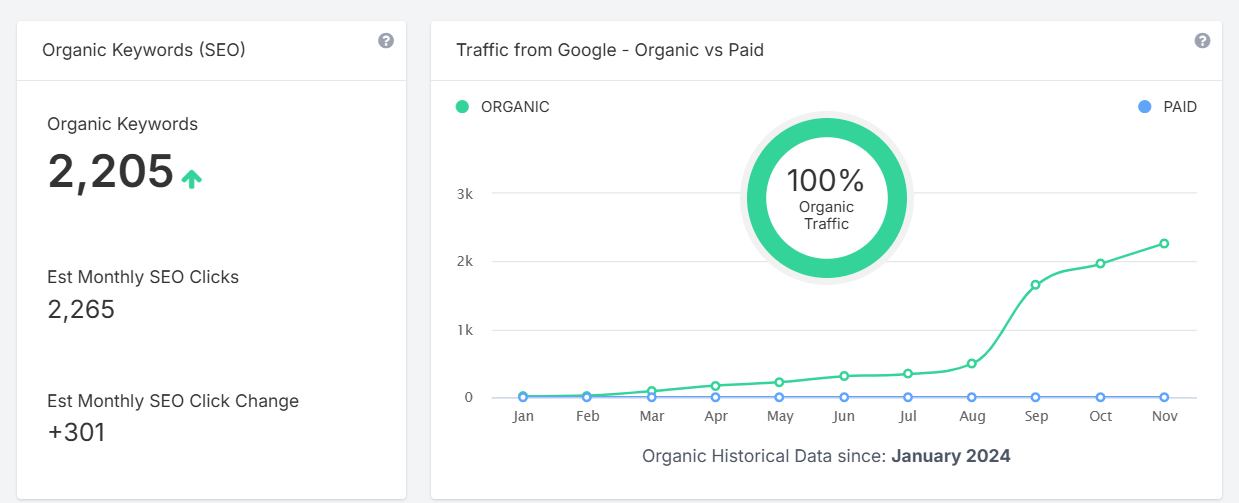1239x503 pixels.
Task: Click the +301 SEO click change value
Action: point(76,433)
